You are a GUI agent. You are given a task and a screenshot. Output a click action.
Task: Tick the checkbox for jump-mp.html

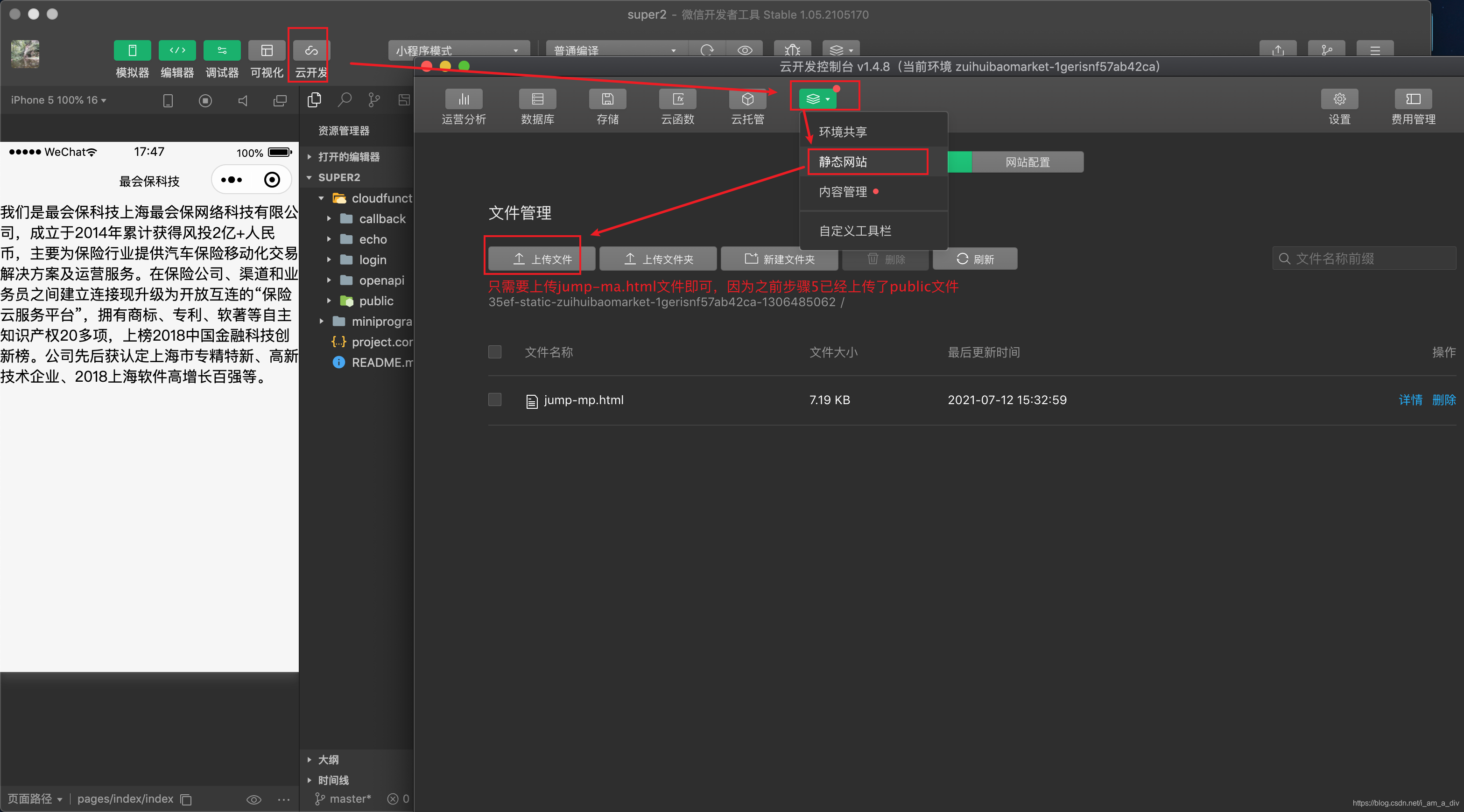(x=494, y=399)
